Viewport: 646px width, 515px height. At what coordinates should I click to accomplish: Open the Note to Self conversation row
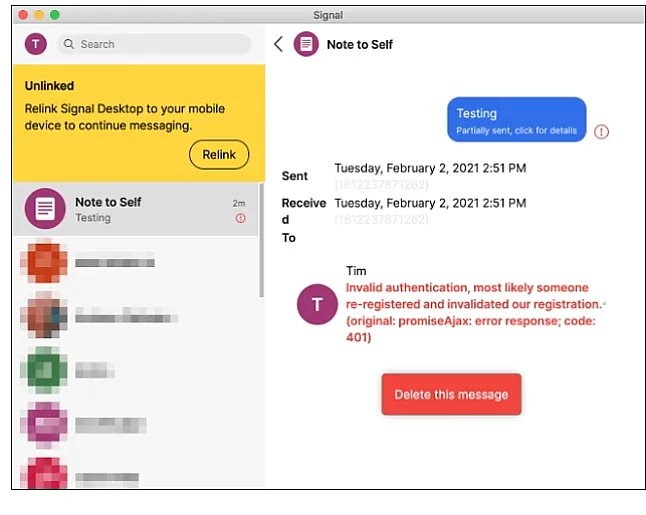[136, 209]
